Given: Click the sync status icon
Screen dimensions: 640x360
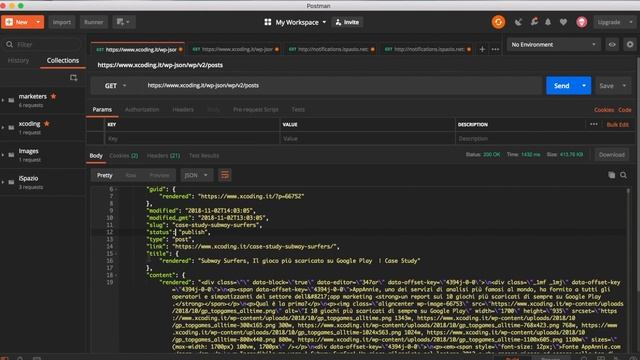Looking at the screenshot, I should click(x=498, y=22).
